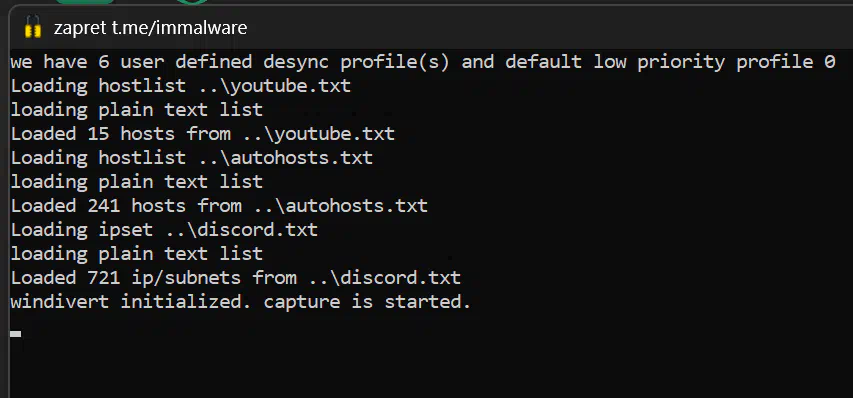Image resolution: width=853 pixels, height=398 pixels.
Task: Click the green tab shape above the window
Action: click(85, 2)
